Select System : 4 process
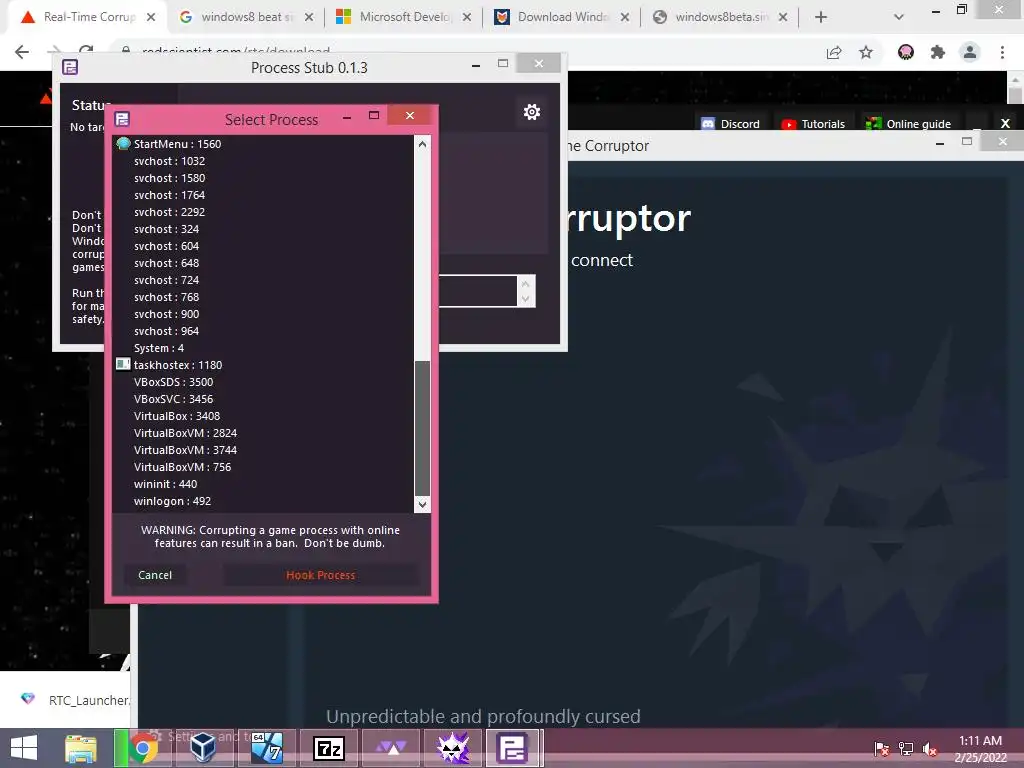The height and width of the screenshot is (768, 1024). tap(264, 347)
